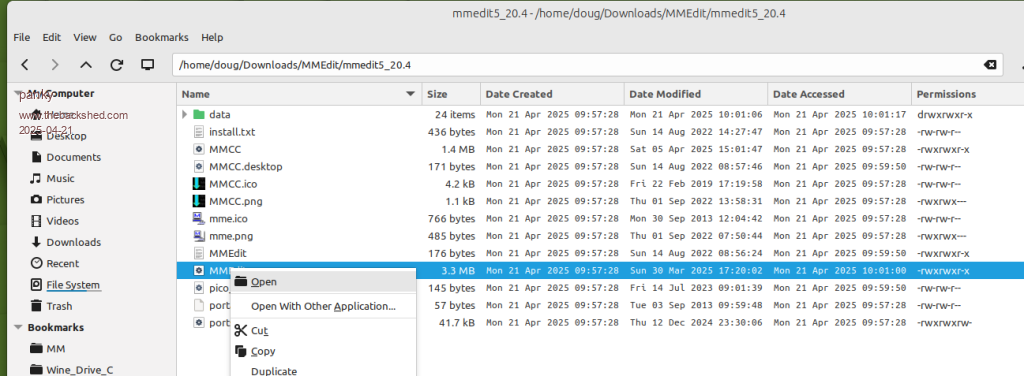This screenshot has width=1024, height=376.
Task: Click the location path input field
Action: pyautogui.click(x=578, y=65)
